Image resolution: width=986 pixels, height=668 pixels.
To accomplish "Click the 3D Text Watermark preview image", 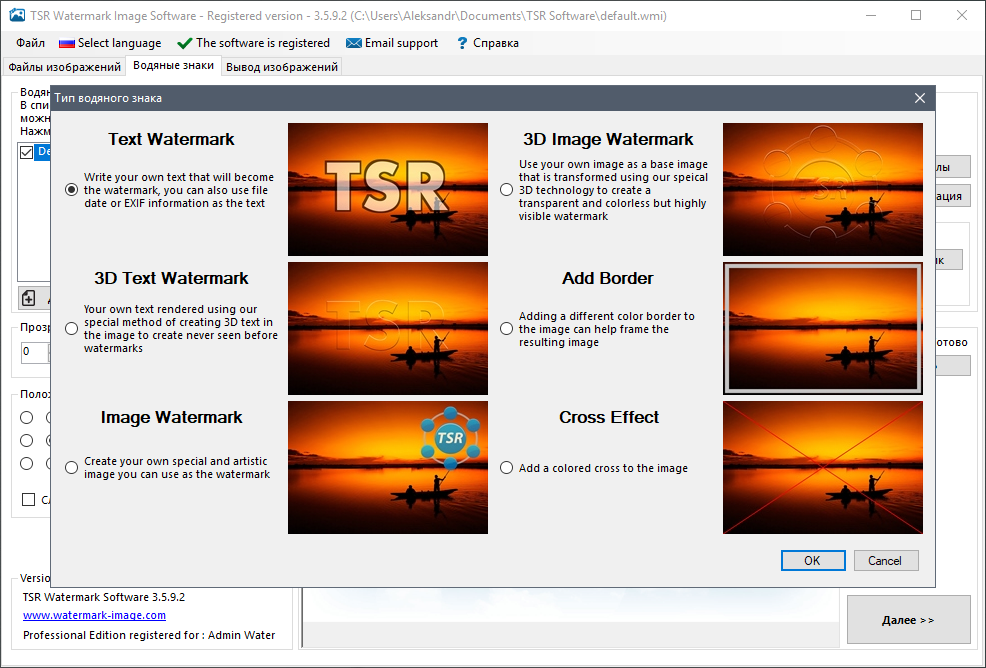I will click(388, 328).
